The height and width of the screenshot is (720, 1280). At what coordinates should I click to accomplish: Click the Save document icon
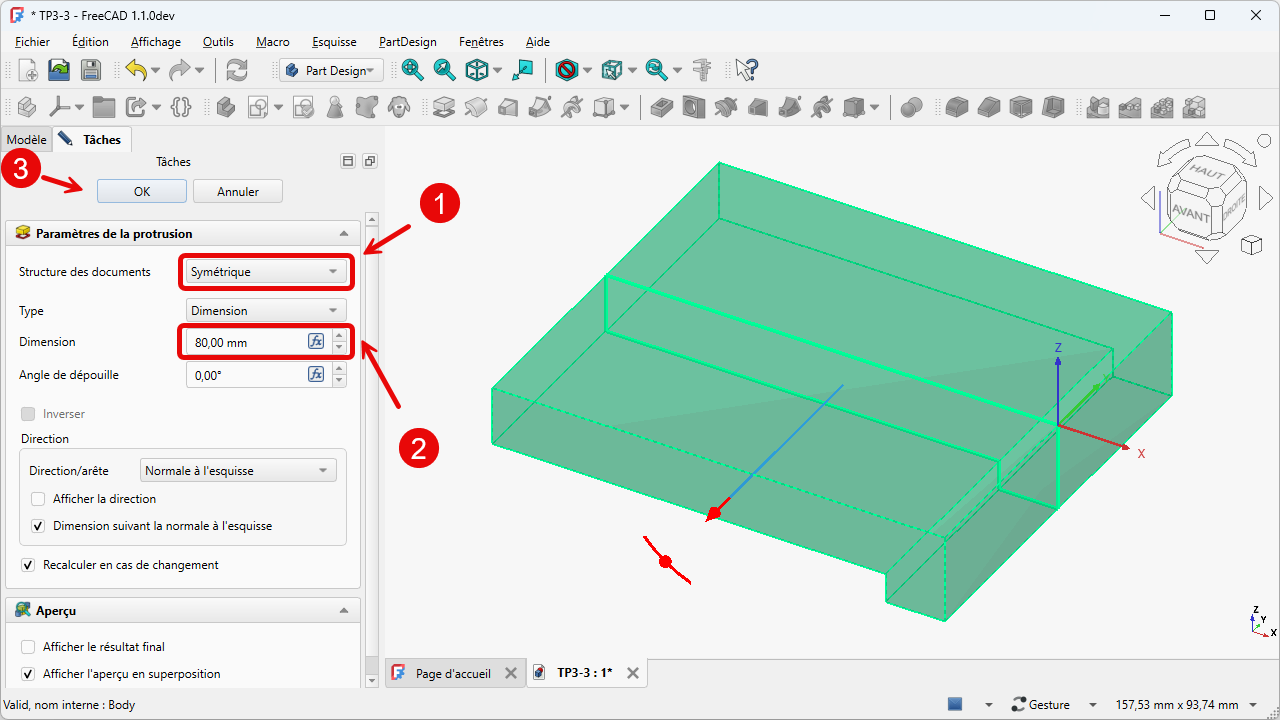coord(91,70)
